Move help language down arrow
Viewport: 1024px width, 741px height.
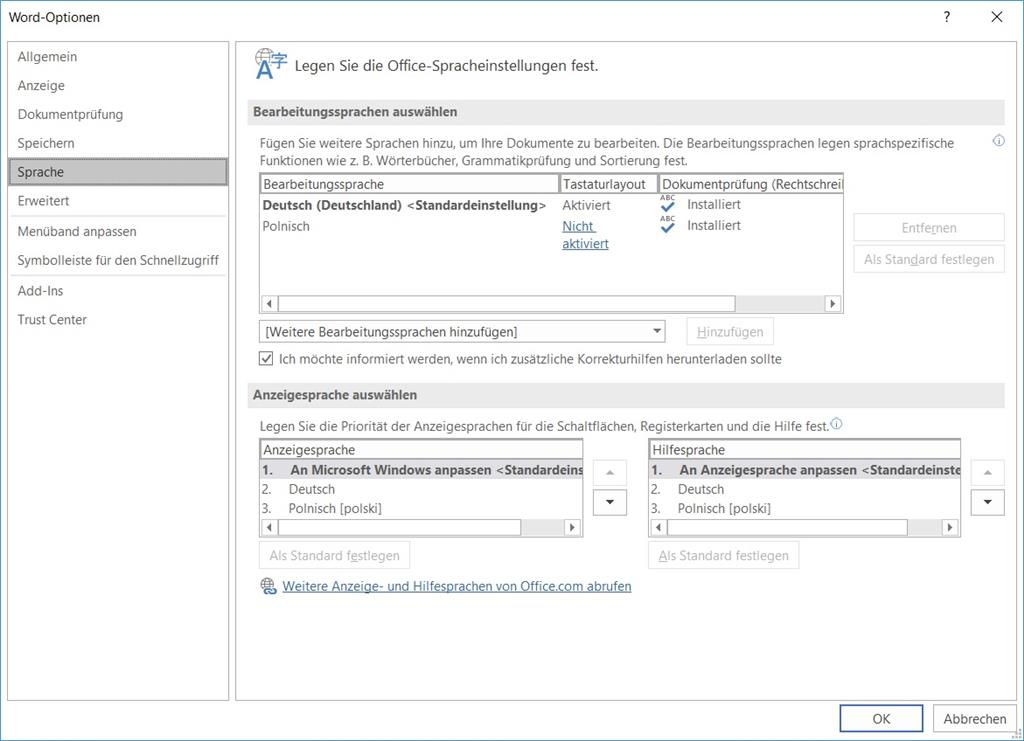987,502
